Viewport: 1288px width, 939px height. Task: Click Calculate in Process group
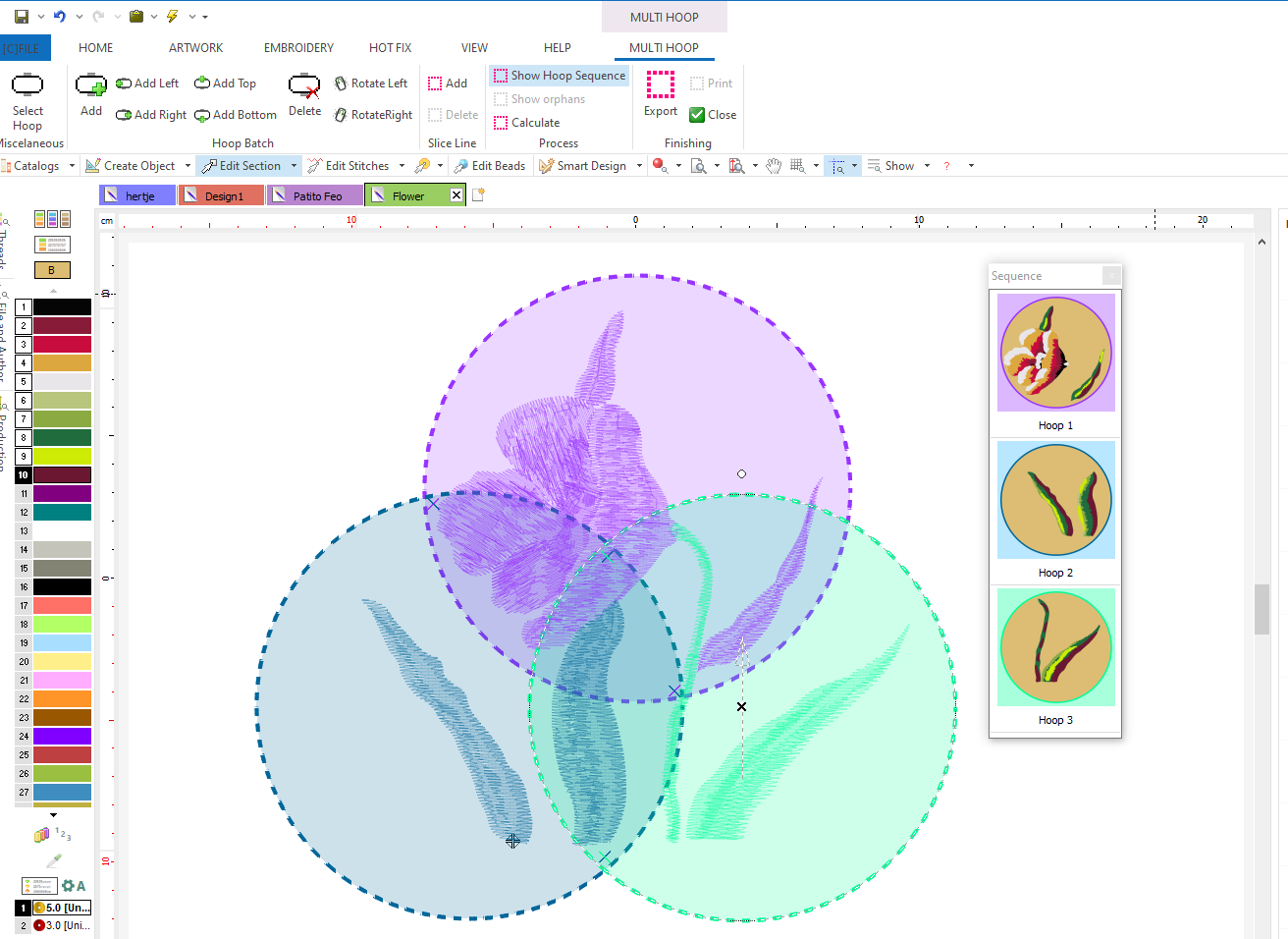(526, 123)
